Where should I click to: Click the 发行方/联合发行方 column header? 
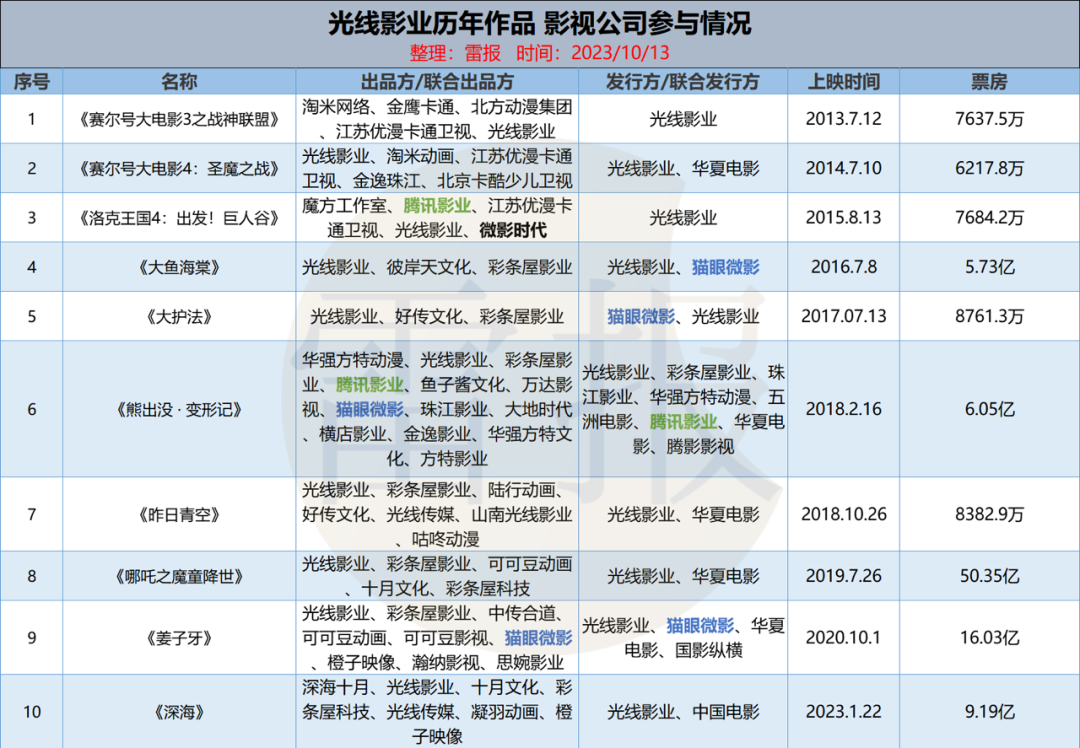[x=683, y=81]
